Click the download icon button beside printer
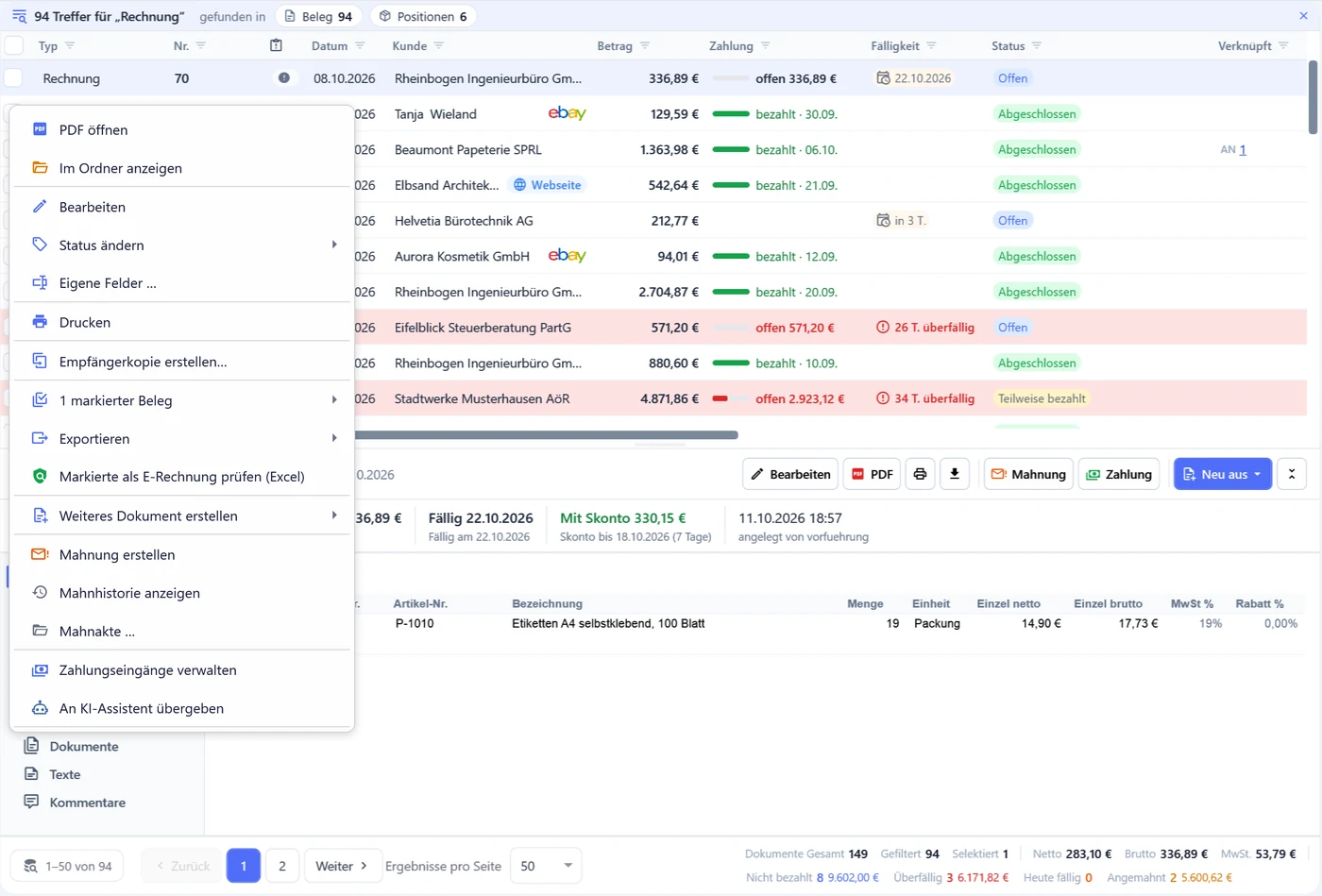The image size is (1322, 896). pyautogui.click(x=955, y=474)
